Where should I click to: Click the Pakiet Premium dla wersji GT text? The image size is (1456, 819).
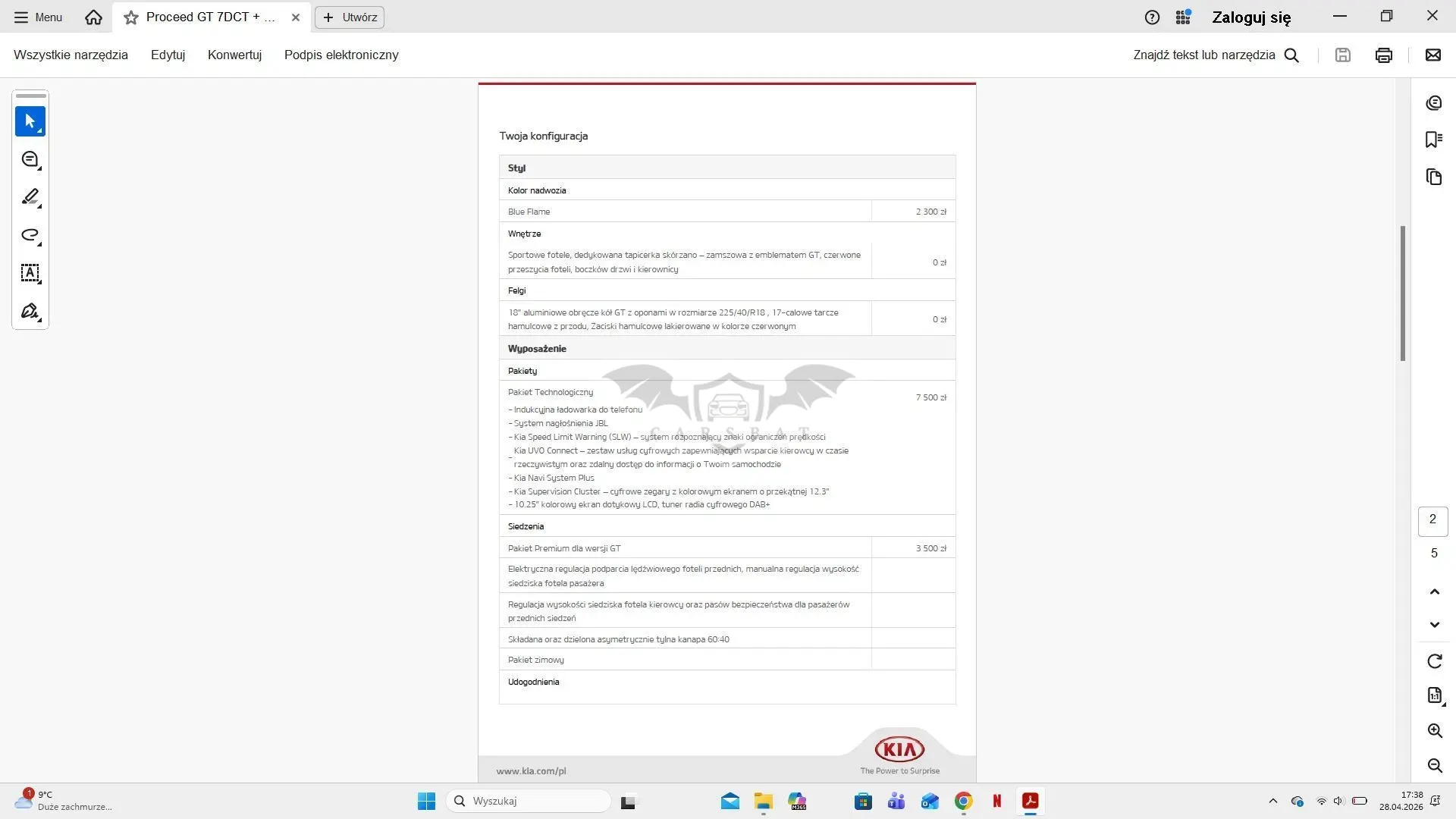(x=564, y=548)
